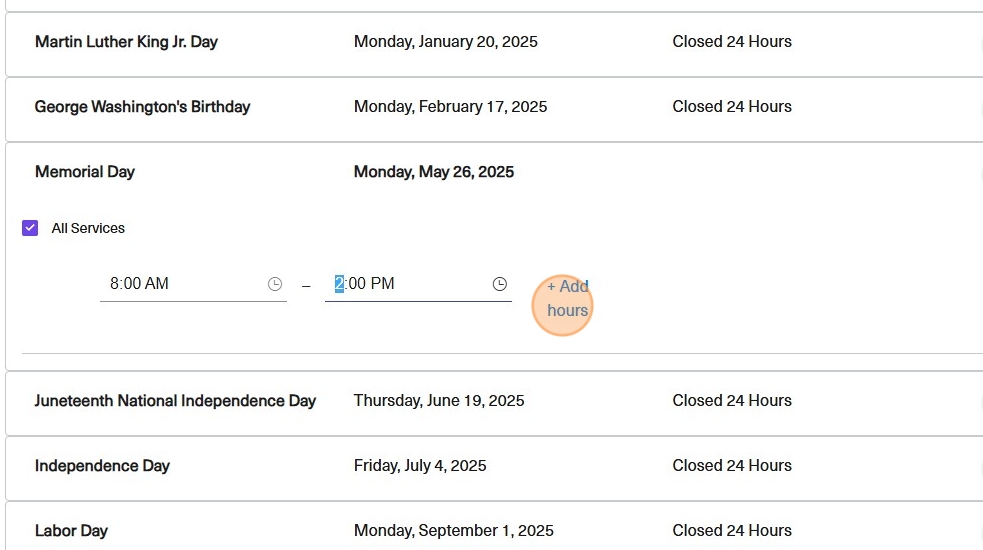Click the 8:00 AM start time field
This screenshot has width=983, height=550.
tap(180, 284)
